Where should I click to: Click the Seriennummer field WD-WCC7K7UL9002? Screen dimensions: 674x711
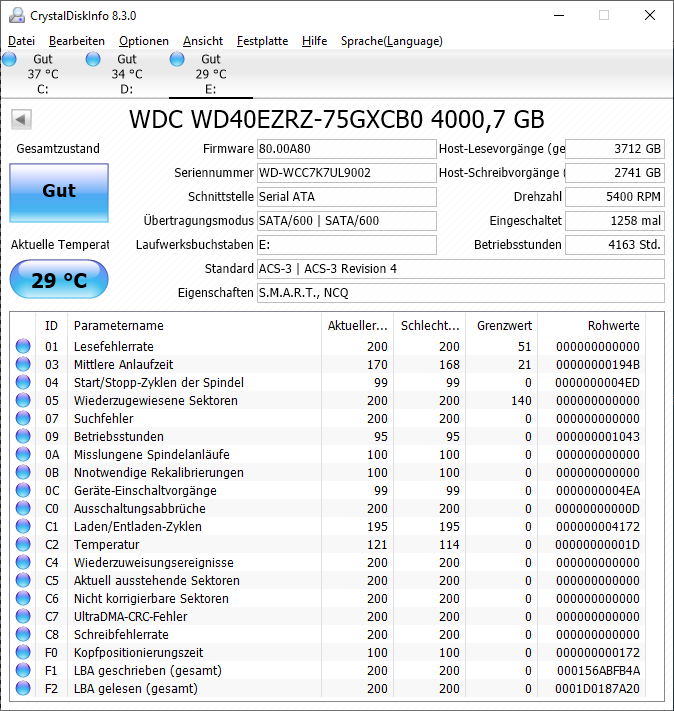coord(347,173)
